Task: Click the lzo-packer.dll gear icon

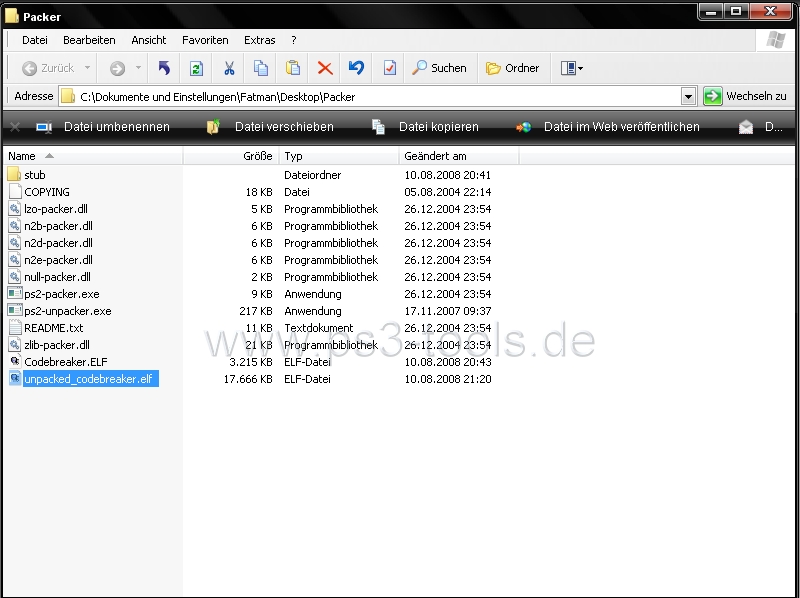Action: pos(15,208)
